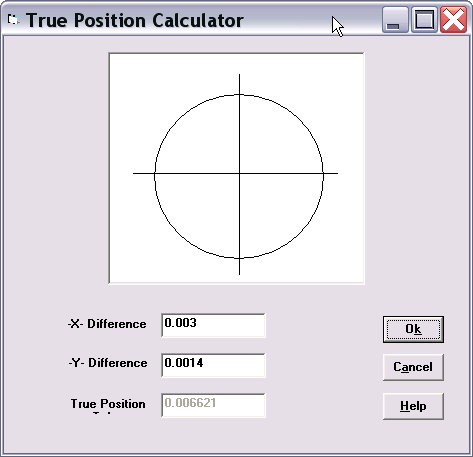Click the -Y- Difference label
The image size is (473, 457).
(x=108, y=363)
